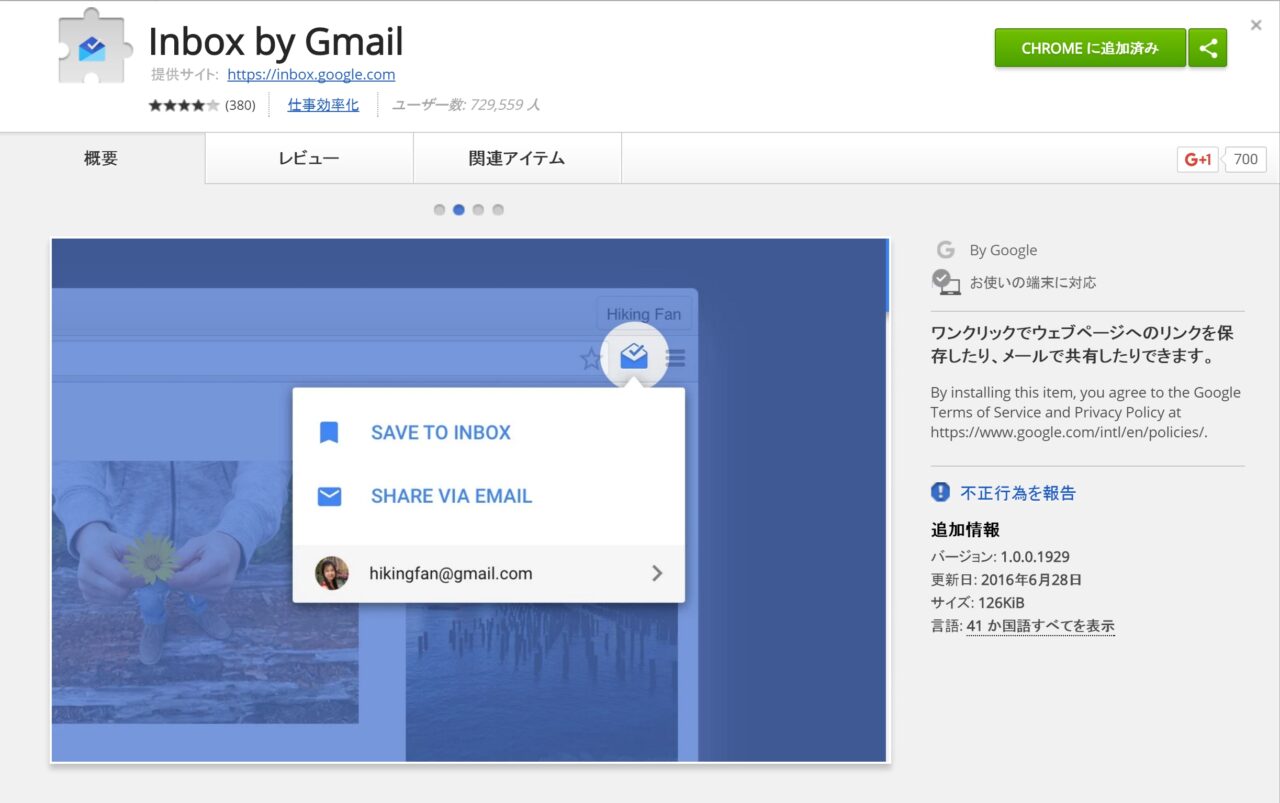
Task: Switch to the レビュー tab
Action: tap(308, 158)
